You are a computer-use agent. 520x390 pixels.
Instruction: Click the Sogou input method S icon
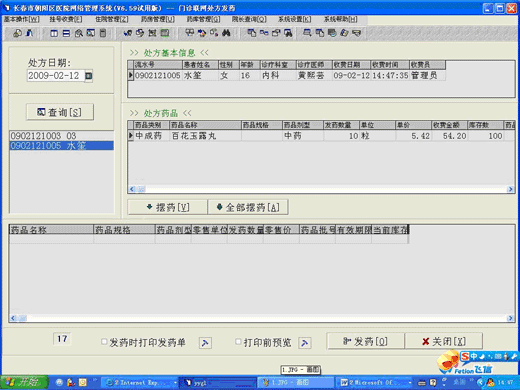[x=465, y=356]
